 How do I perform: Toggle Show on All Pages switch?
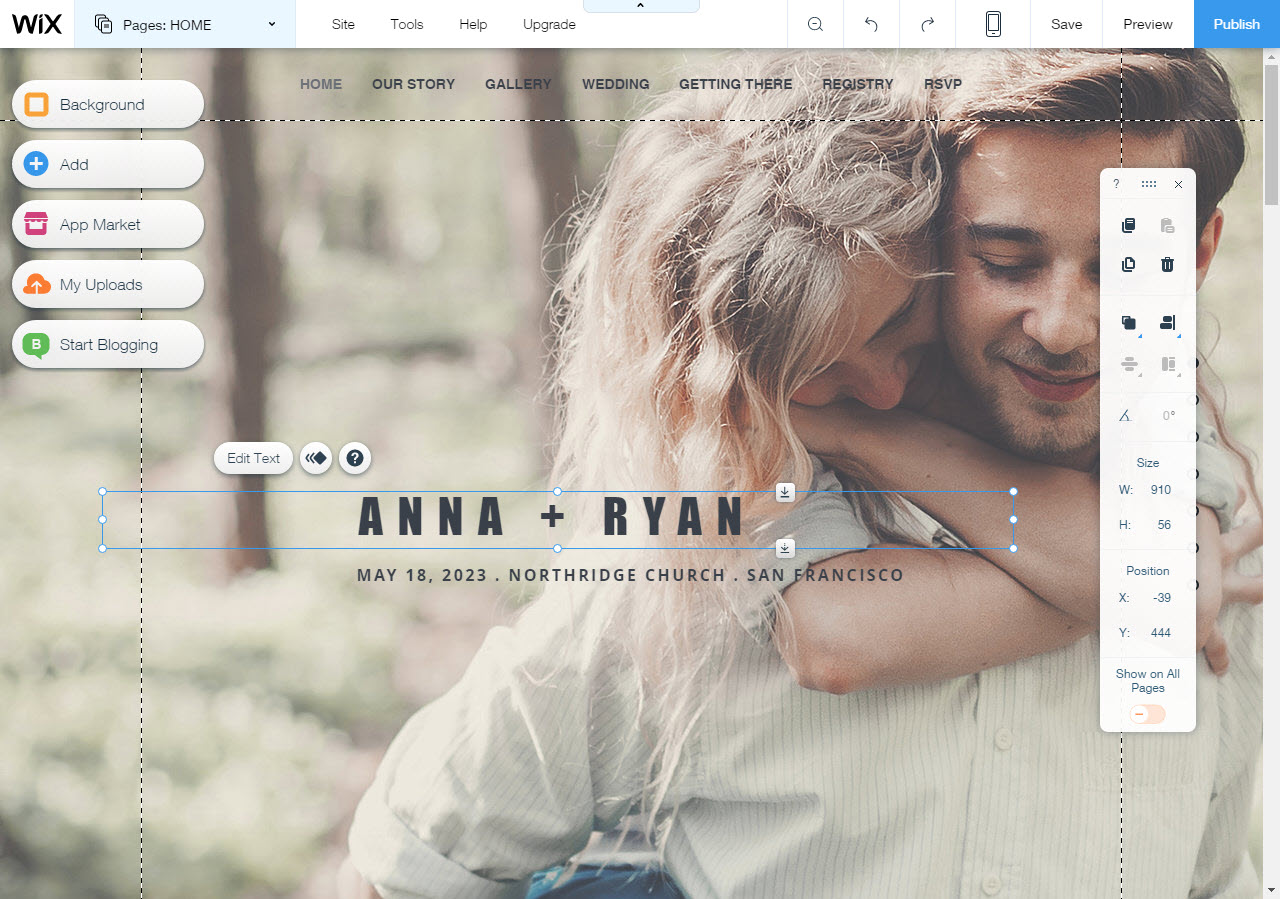(1148, 714)
